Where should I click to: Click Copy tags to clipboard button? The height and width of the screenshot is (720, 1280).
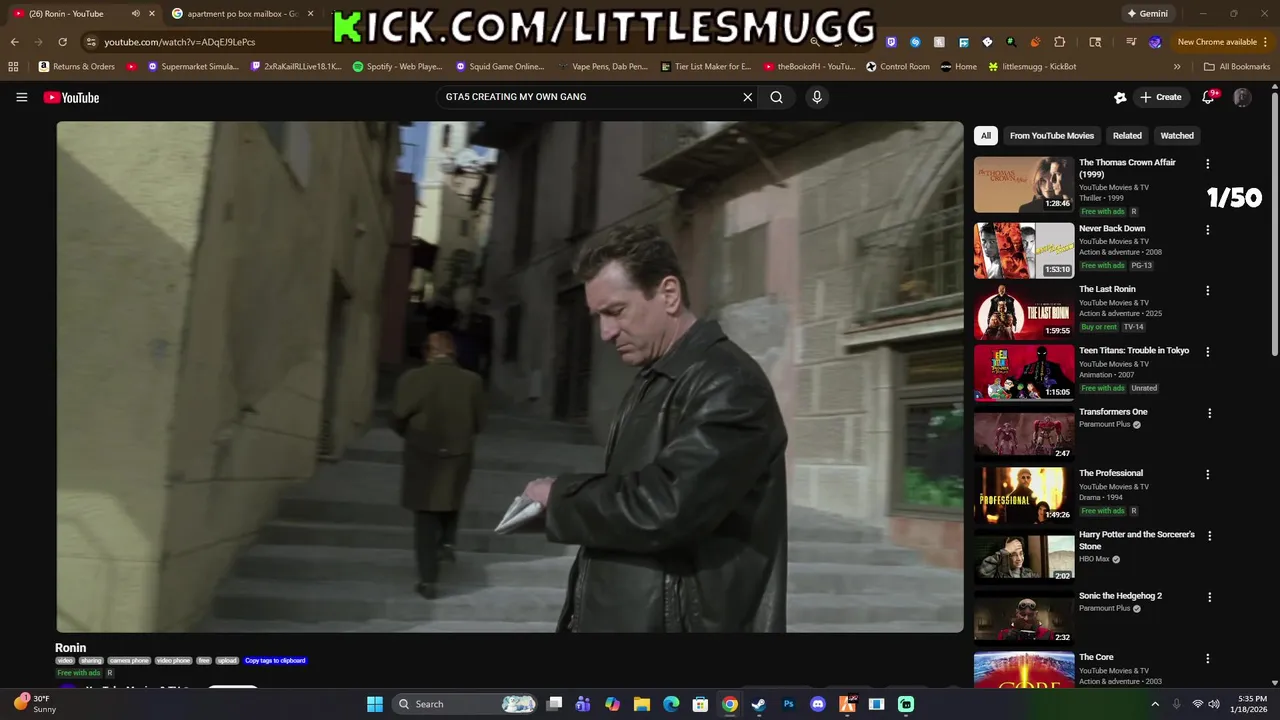(275, 661)
